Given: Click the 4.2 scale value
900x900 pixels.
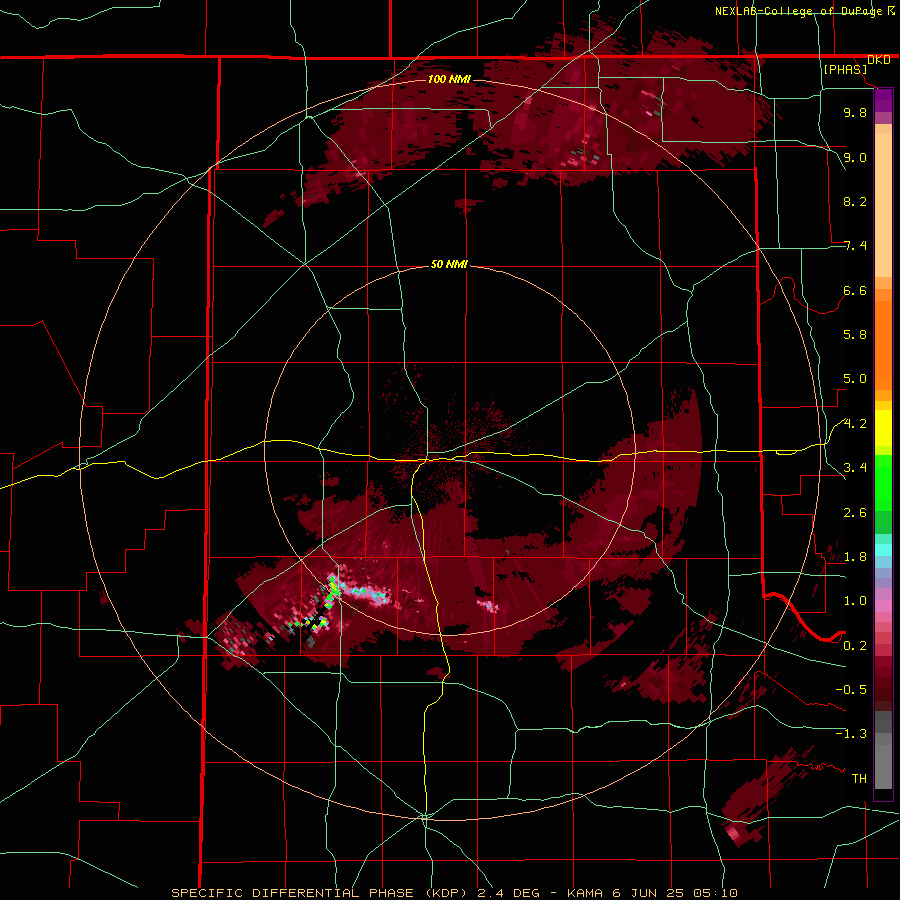Looking at the screenshot, I should [x=855, y=424].
